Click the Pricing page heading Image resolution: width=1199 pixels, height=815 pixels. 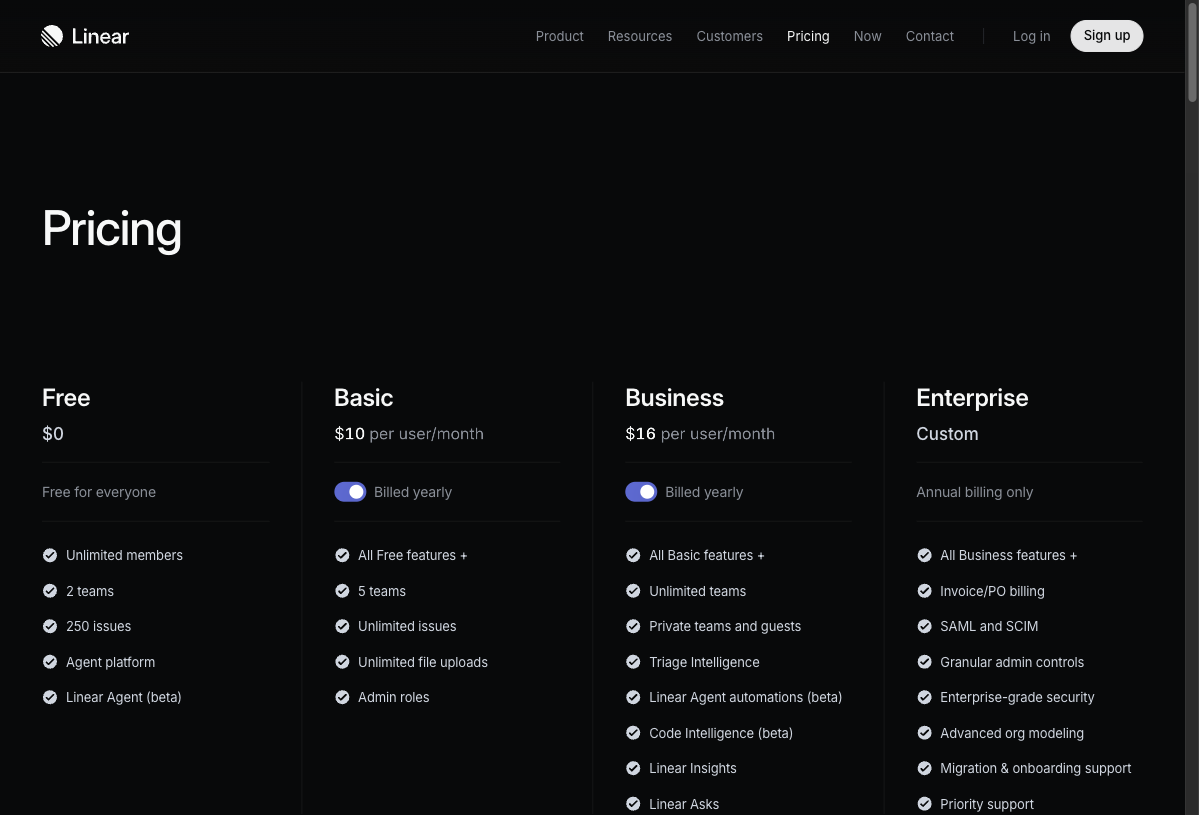pyautogui.click(x=112, y=229)
